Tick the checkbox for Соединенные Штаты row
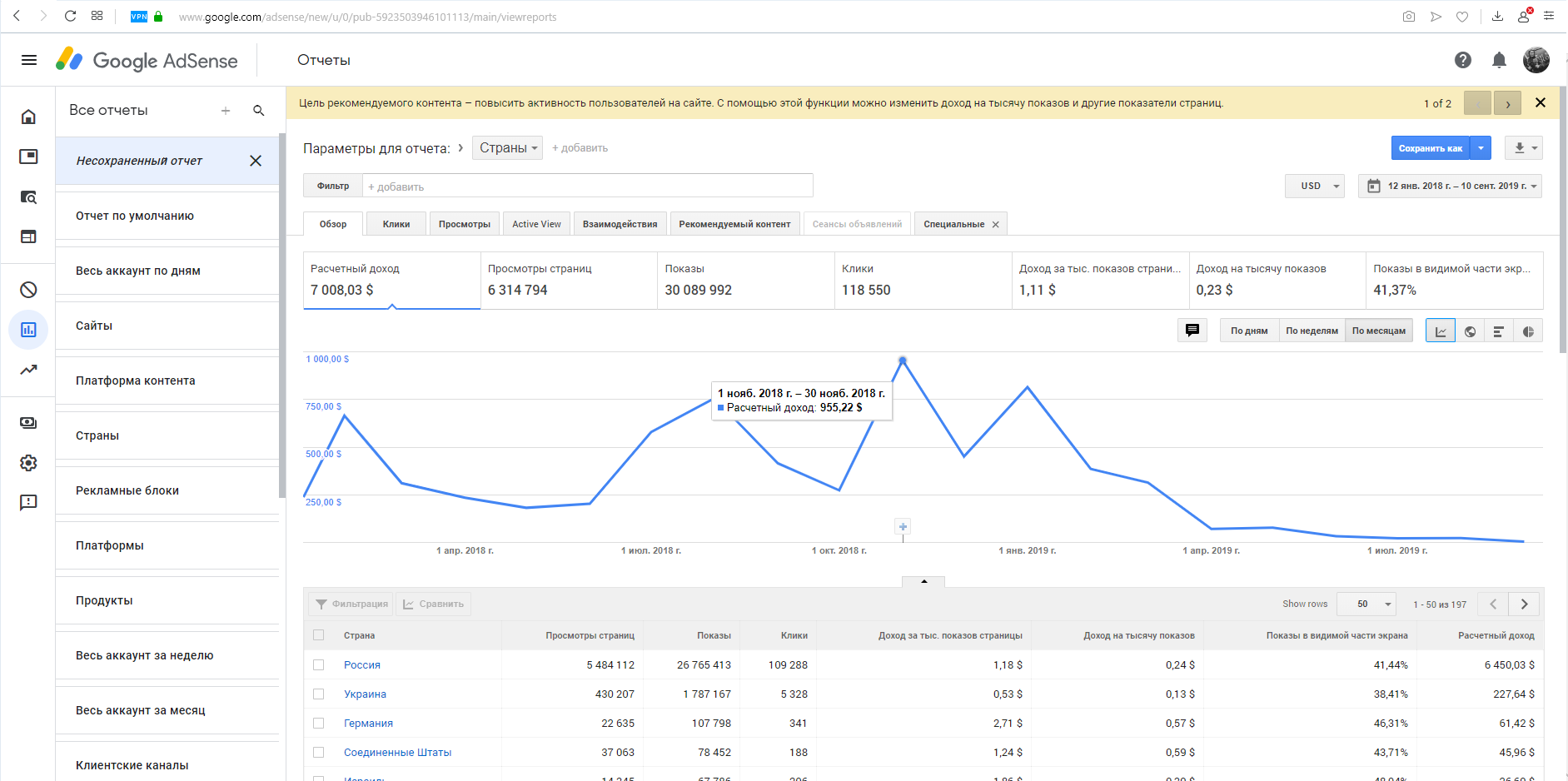This screenshot has width=1568, height=781. [318, 752]
